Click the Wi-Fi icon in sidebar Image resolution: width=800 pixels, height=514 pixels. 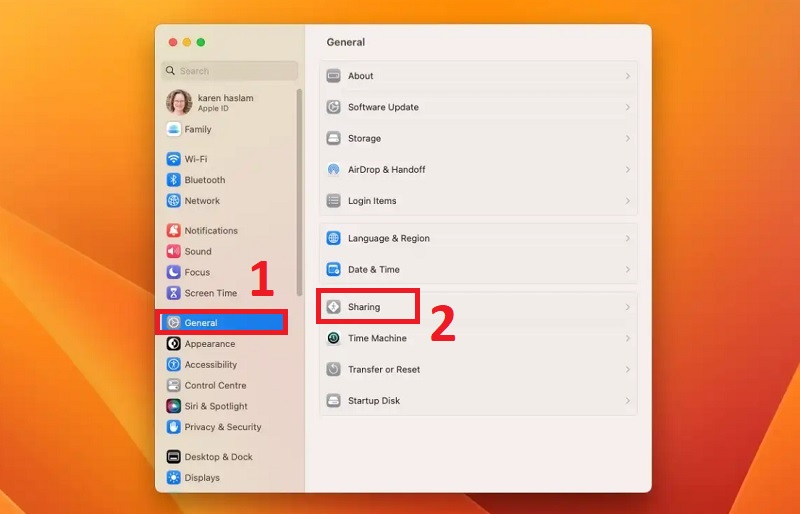point(174,159)
